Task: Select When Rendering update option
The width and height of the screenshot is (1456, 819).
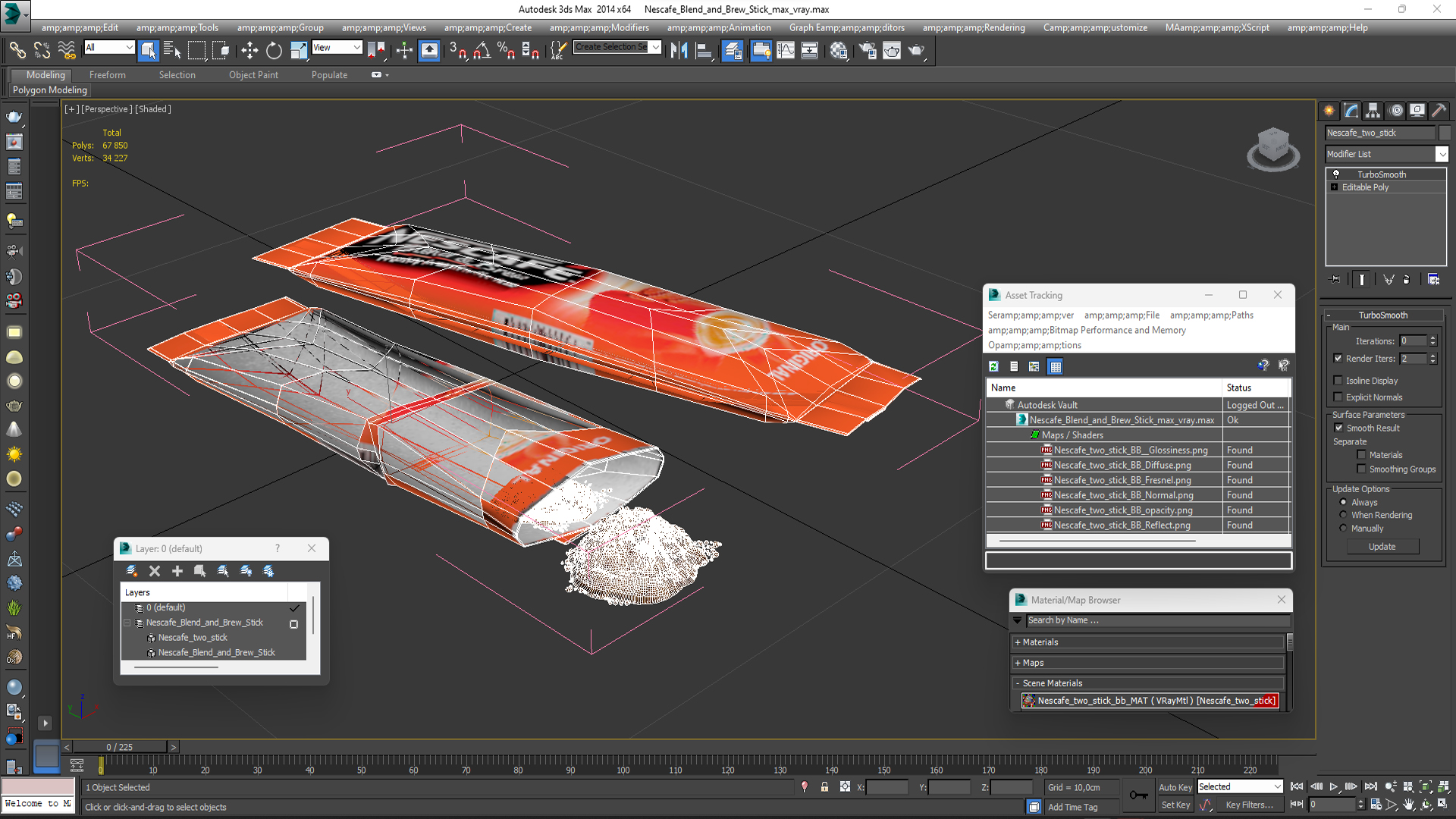Action: [1343, 515]
